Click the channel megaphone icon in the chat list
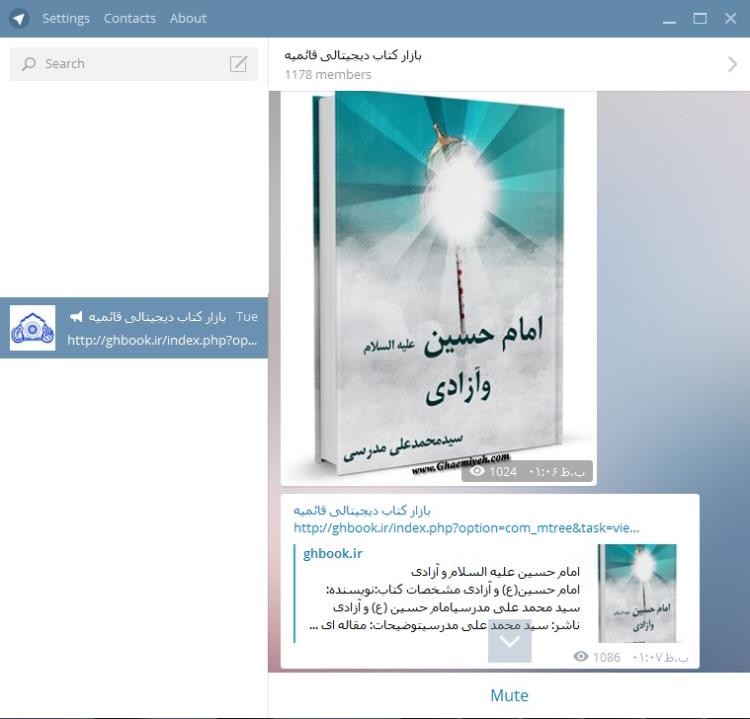 tap(76, 317)
